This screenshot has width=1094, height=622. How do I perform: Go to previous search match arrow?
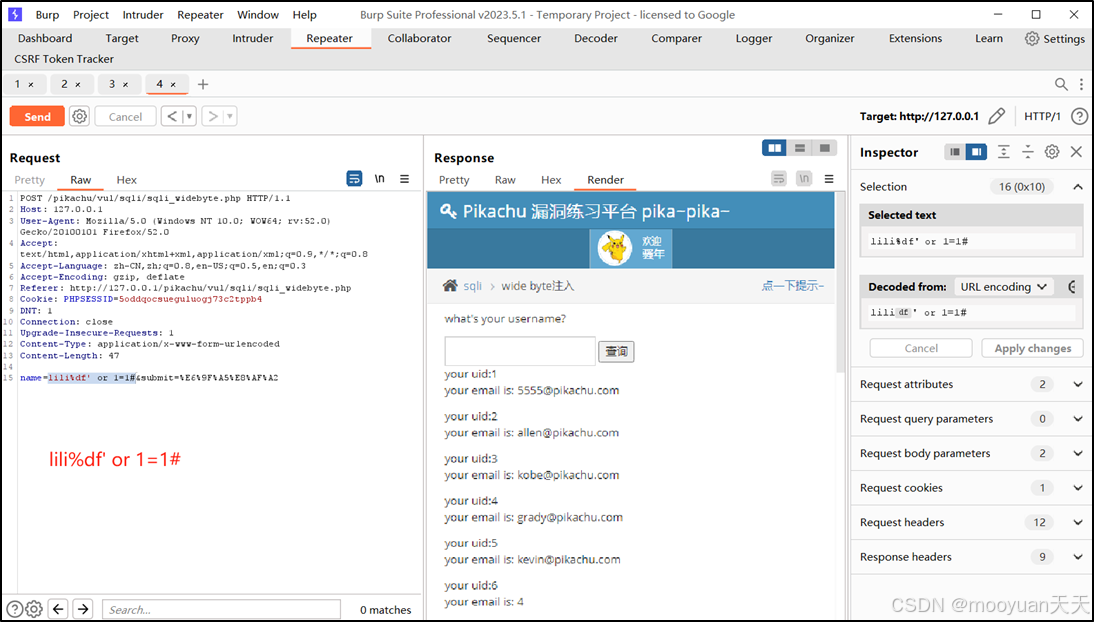pyautogui.click(x=59, y=609)
